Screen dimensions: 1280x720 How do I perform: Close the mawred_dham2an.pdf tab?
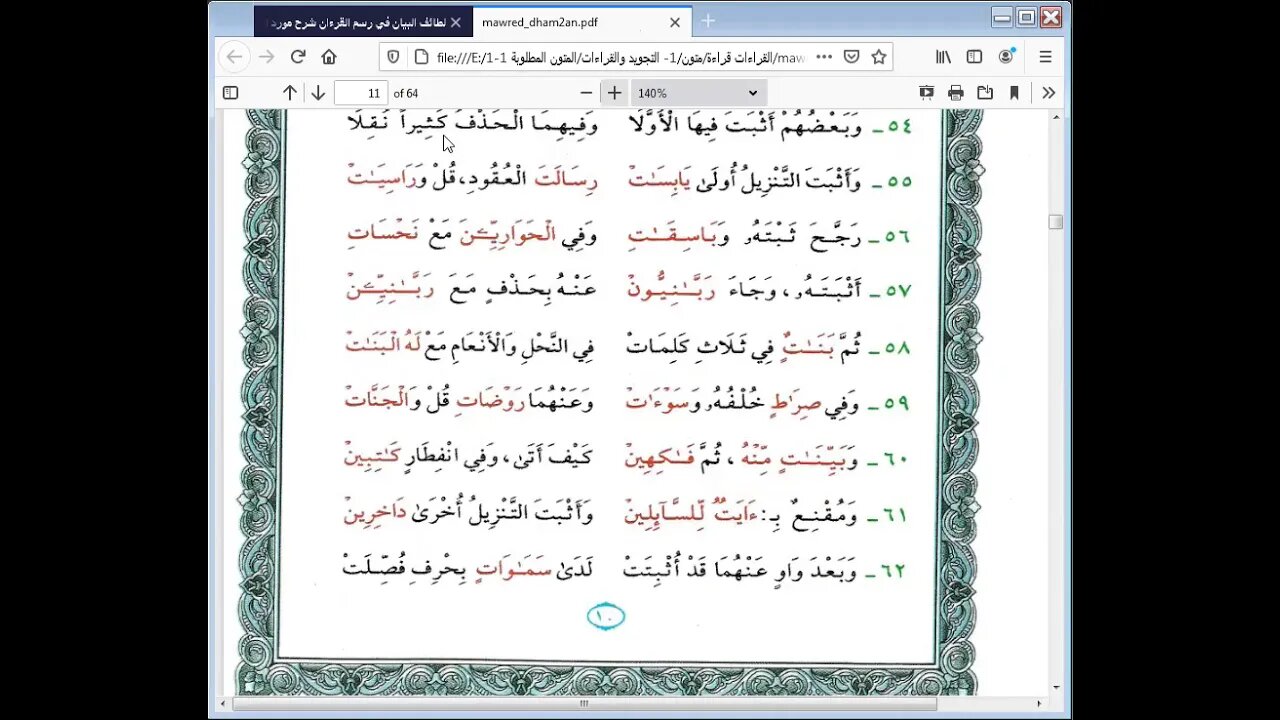tap(675, 22)
